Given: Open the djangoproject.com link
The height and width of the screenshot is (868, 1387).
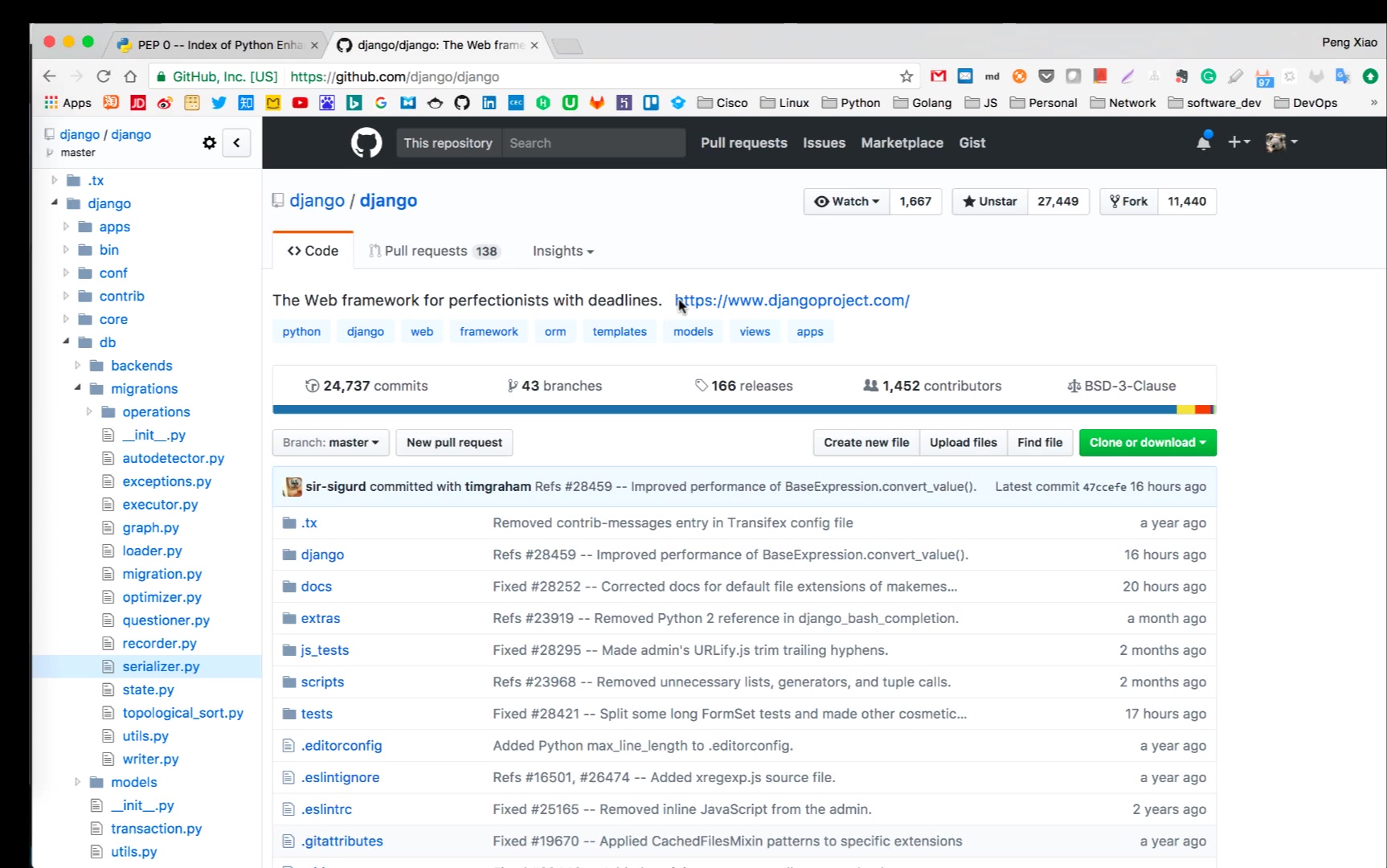Looking at the screenshot, I should 792,301.
